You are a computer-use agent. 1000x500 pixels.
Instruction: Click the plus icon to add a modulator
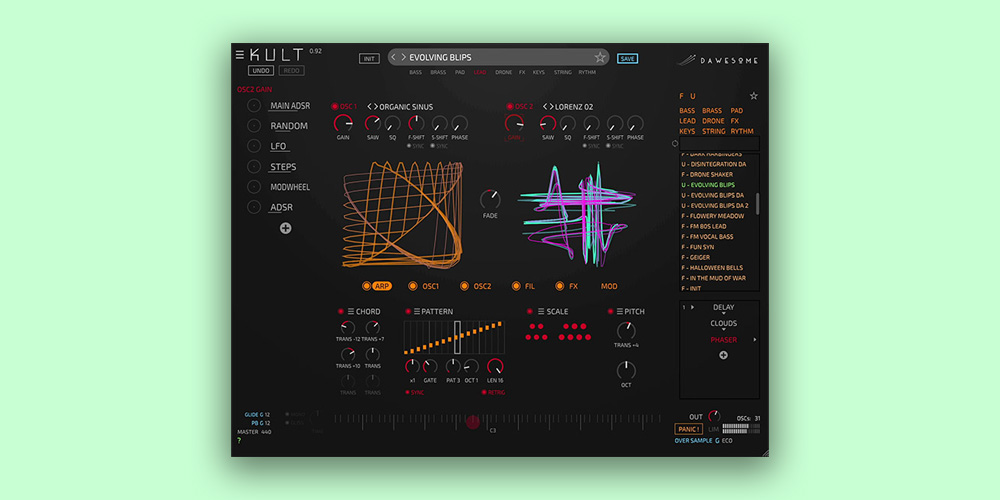pyautogui.click(x=285, y=229)
